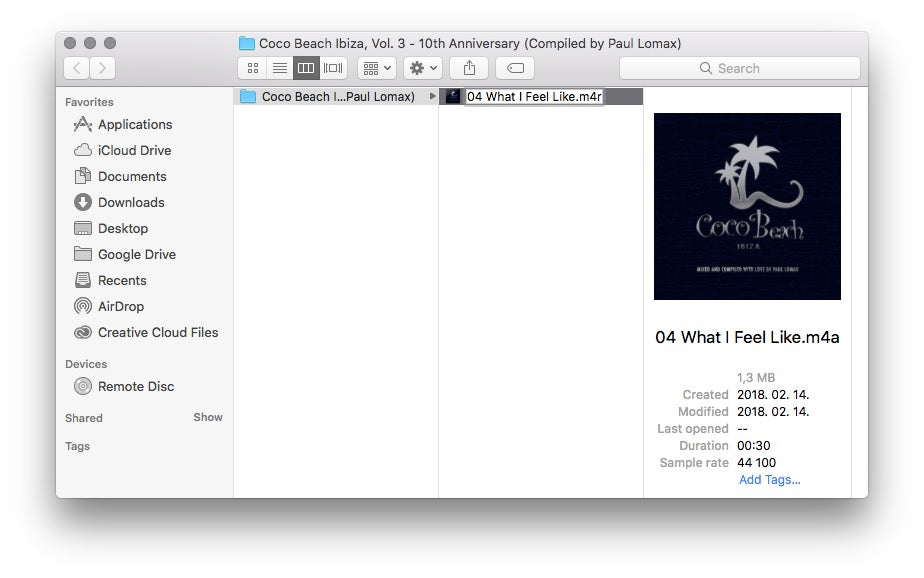Click the Coco Beach album art preview
The width and height of the screenshot is (924, 578).
coord(747,206)
